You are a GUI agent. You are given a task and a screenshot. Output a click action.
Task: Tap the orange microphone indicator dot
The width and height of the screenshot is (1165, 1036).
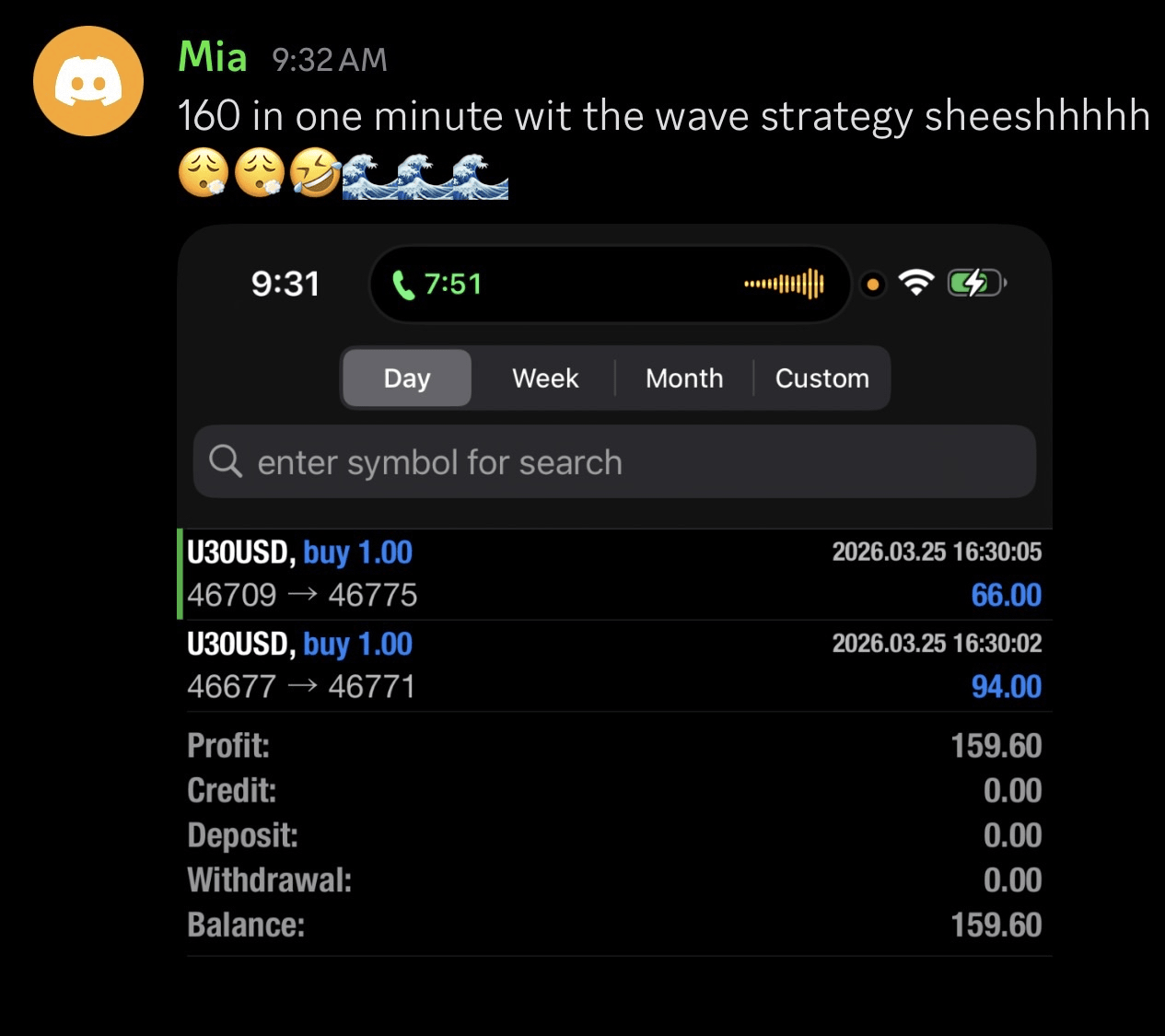tap(872, 285)
